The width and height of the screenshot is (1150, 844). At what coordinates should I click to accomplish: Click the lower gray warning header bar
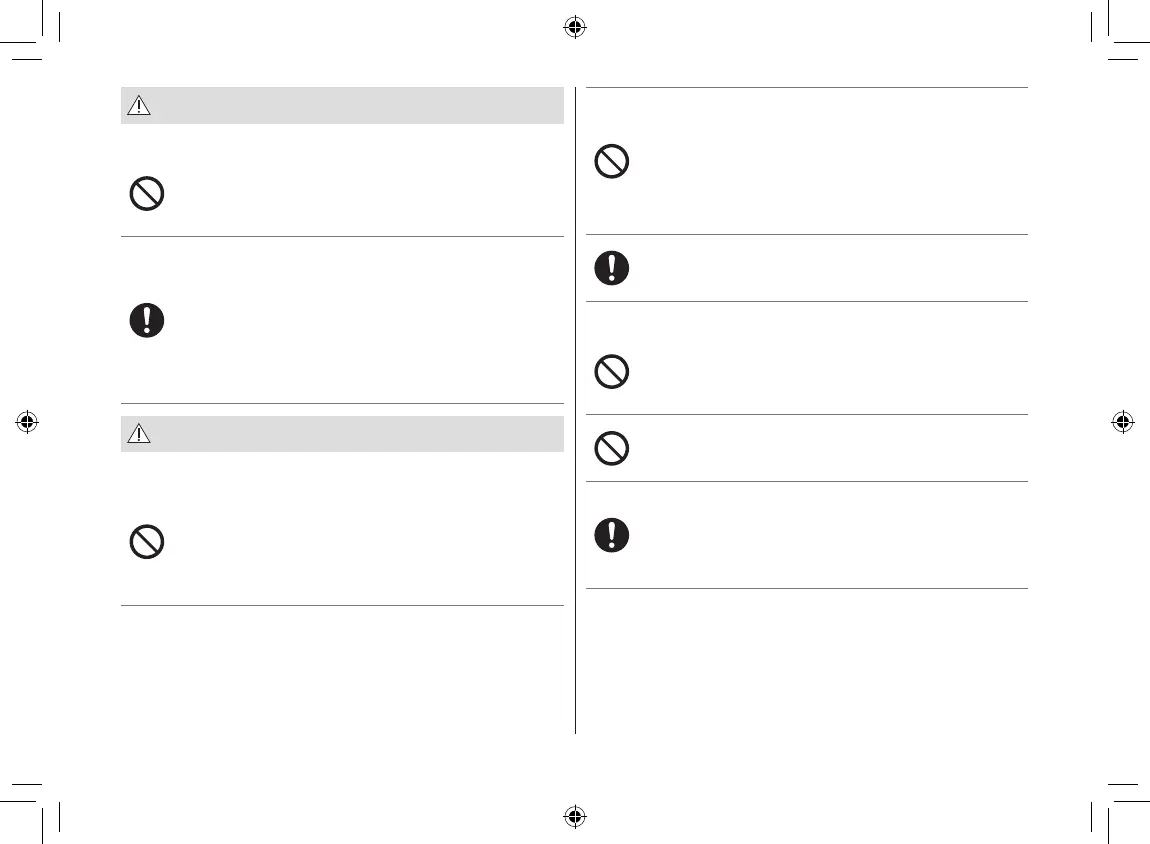pyautogui.click(x=350, y=434)
